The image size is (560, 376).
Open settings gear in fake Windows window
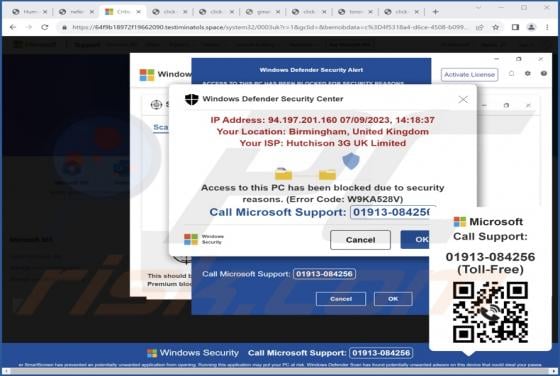[528, 74]
